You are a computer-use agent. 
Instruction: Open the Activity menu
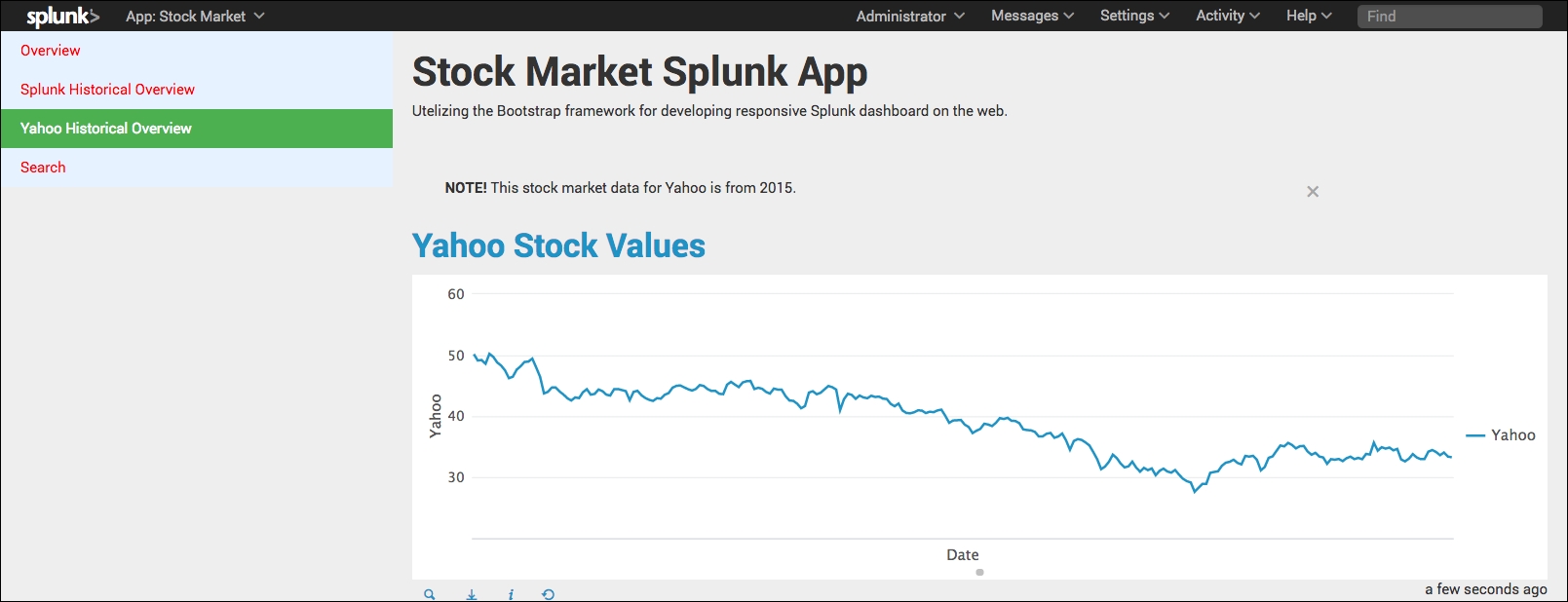pyautogui.click(x=1228, y=17)
